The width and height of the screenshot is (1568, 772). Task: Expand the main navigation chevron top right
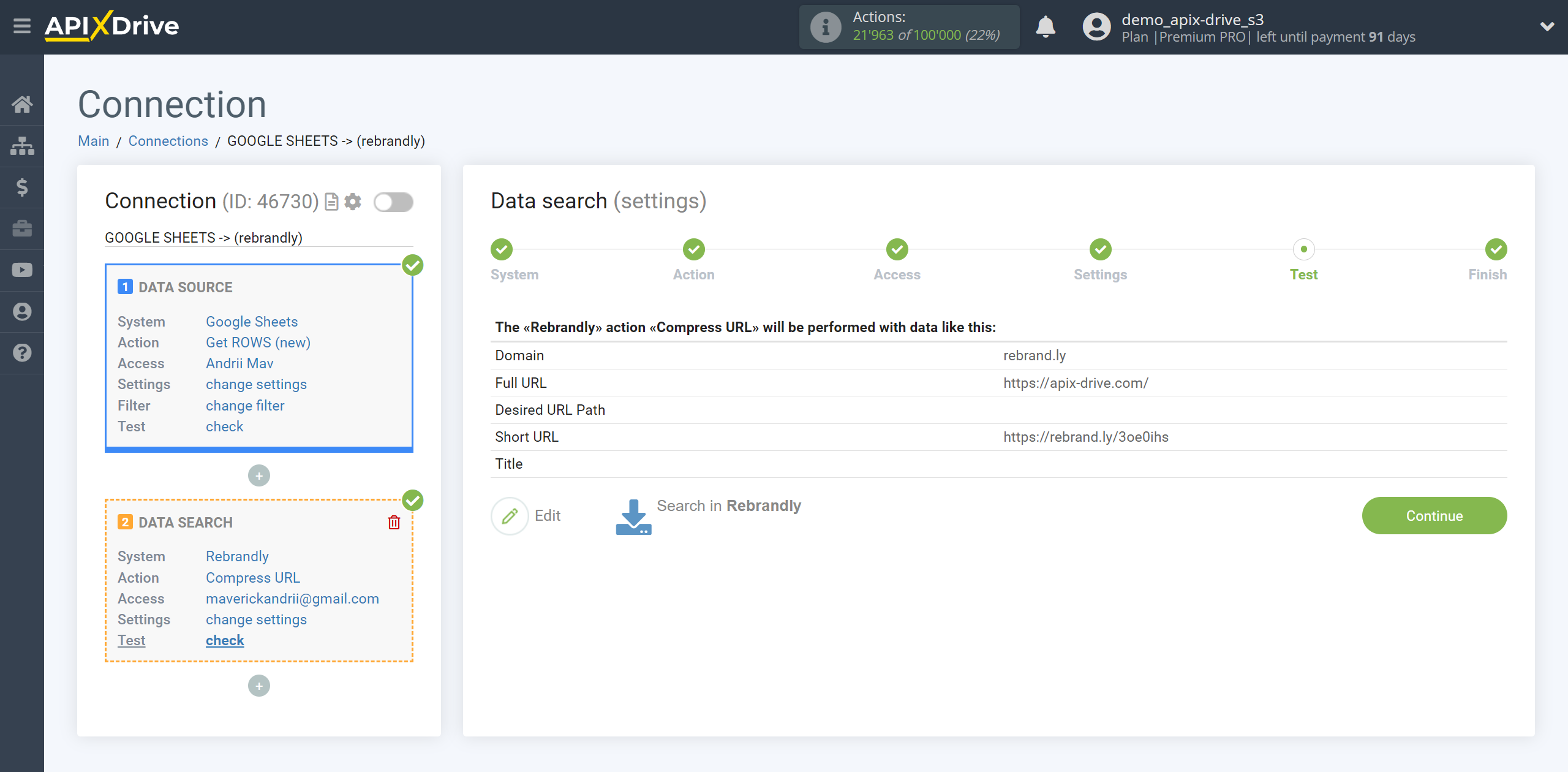click(x=1546, y=22)
